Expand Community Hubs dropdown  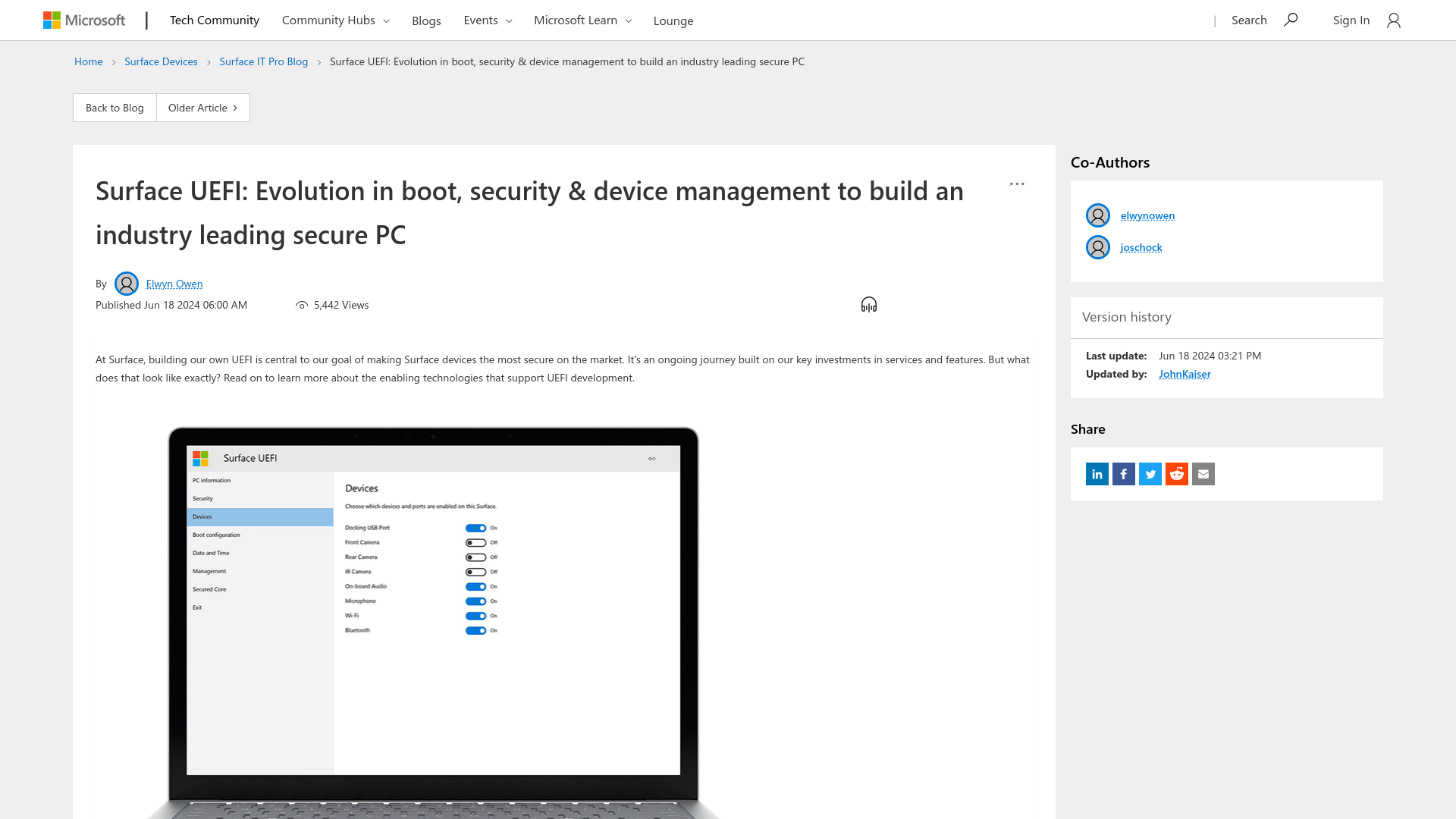tap(336, 20)
